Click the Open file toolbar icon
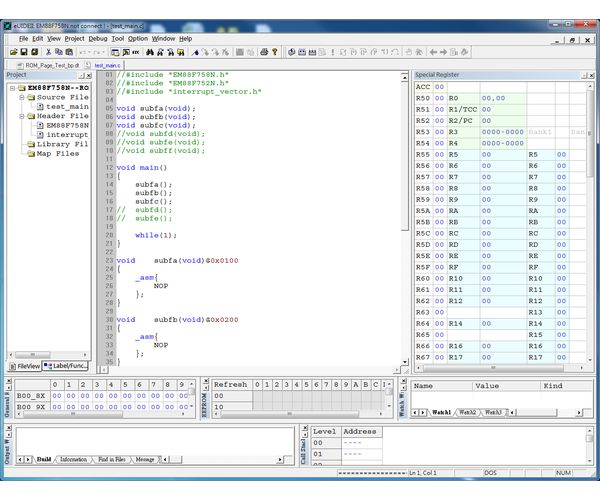The image size is (600, 500). coord(14,51)
